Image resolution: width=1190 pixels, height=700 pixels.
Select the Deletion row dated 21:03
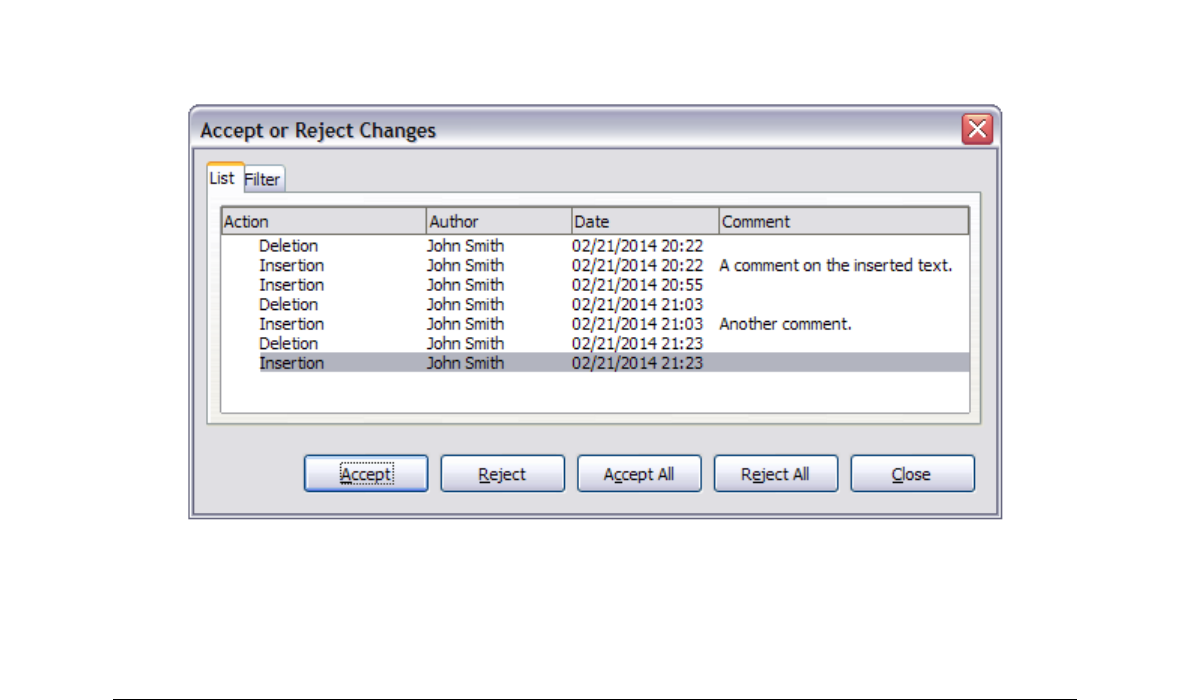(595, 304)
